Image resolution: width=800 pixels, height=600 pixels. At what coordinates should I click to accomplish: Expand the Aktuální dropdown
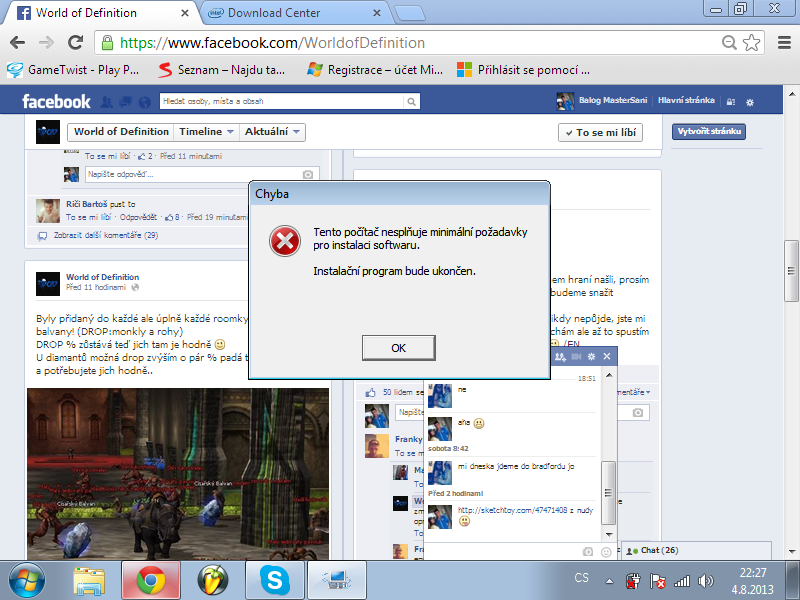pyautogui.click(x=272, y=132)
